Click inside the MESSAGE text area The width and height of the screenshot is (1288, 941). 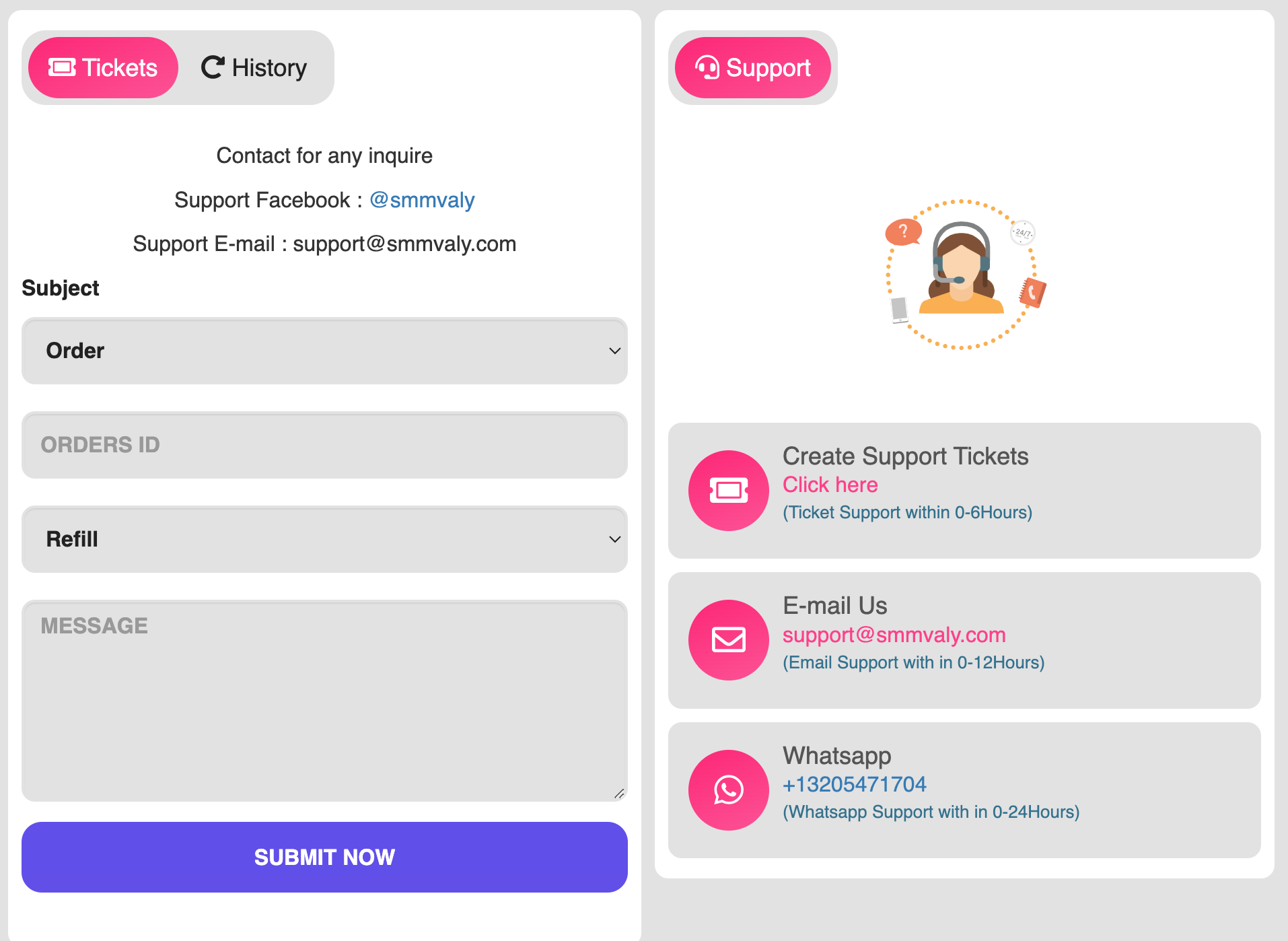324,701
